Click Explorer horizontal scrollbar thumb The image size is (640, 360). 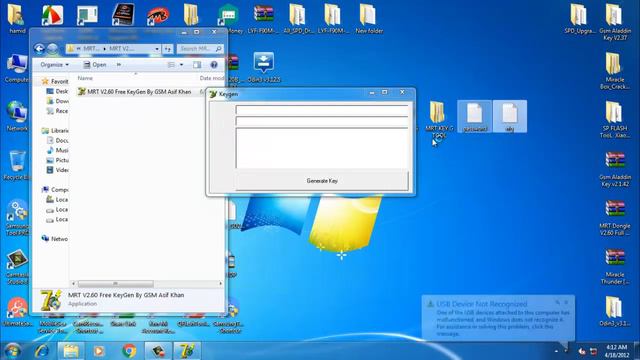(116, 283)
